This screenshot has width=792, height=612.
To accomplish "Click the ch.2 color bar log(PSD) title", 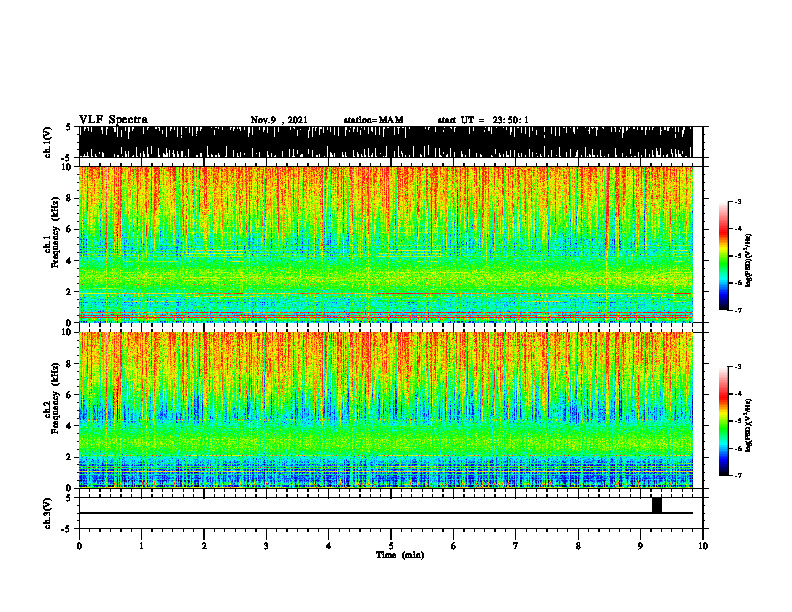I will tap(749, 425).
